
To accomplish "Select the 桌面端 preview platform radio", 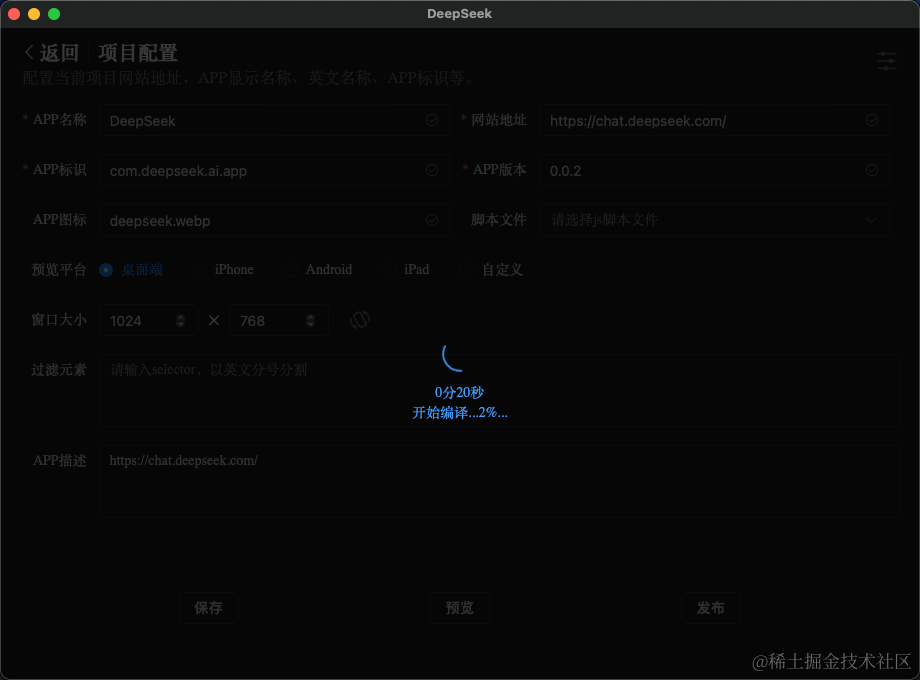I will [x=106, y=270].
